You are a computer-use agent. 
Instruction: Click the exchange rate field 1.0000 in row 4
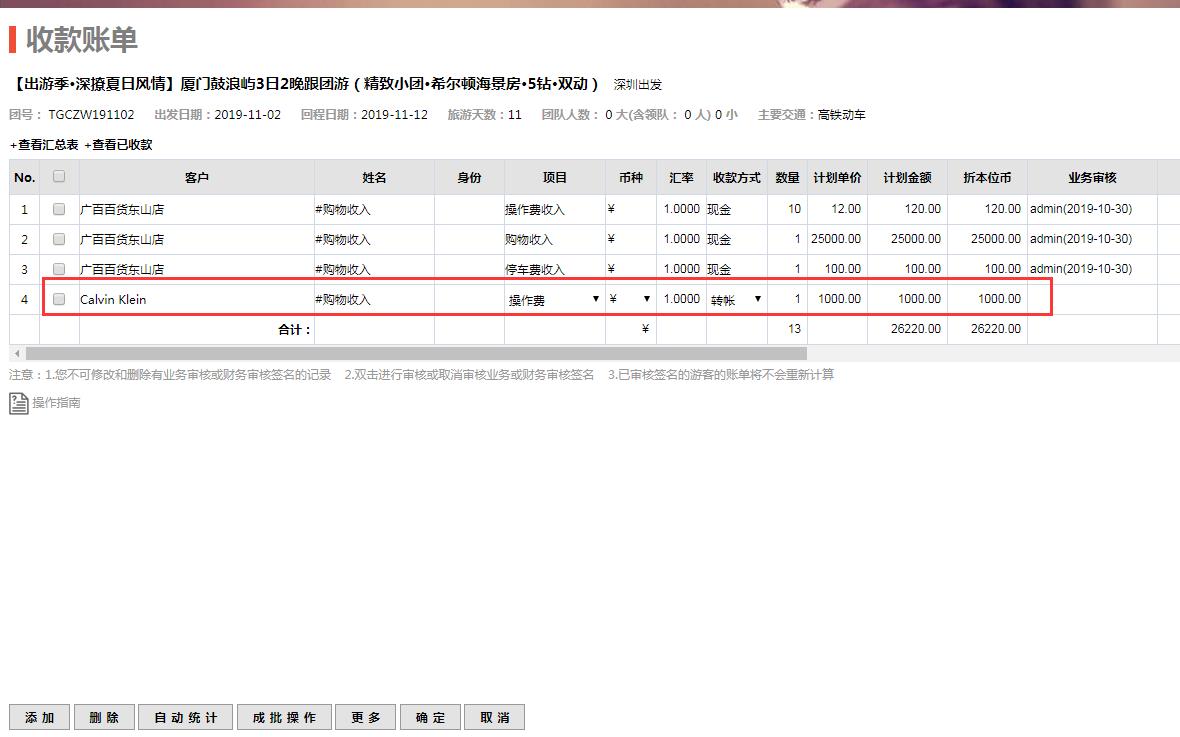pyautogui.click(x=681, y=299)
